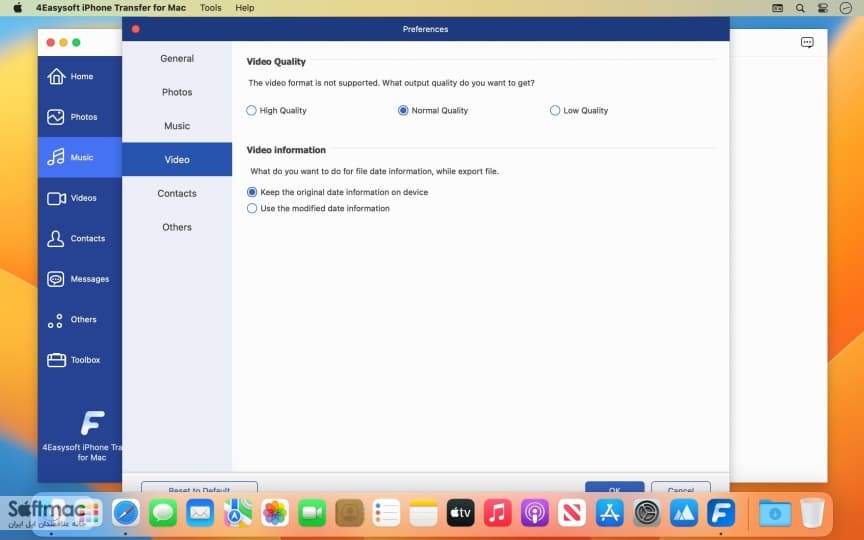The width and height of the screenshot is (864, 540).
Task: Click the feedback chat icon in main window
Action: click(807, 42)
